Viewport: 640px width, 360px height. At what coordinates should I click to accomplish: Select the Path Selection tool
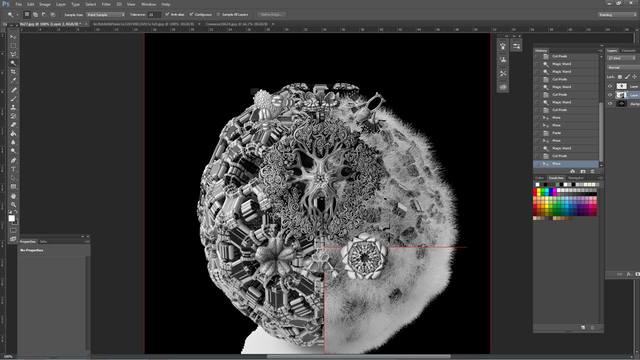pyautogui.click(x=13, y=178)
